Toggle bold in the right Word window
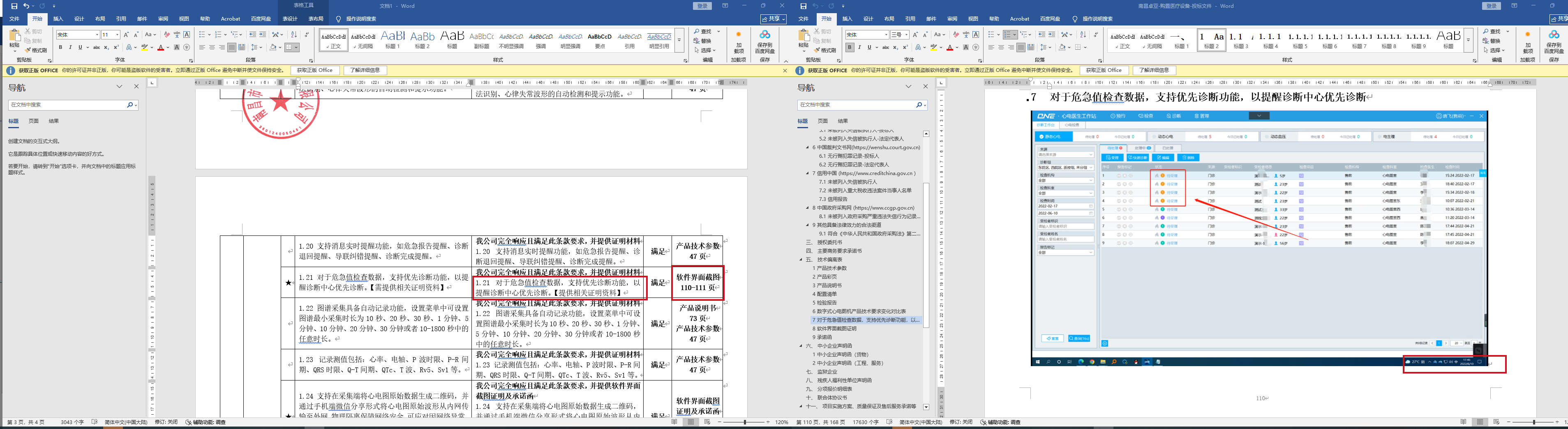Image resolution: width=1568 pixels, height=429 pixels. [x=849, y=48]
